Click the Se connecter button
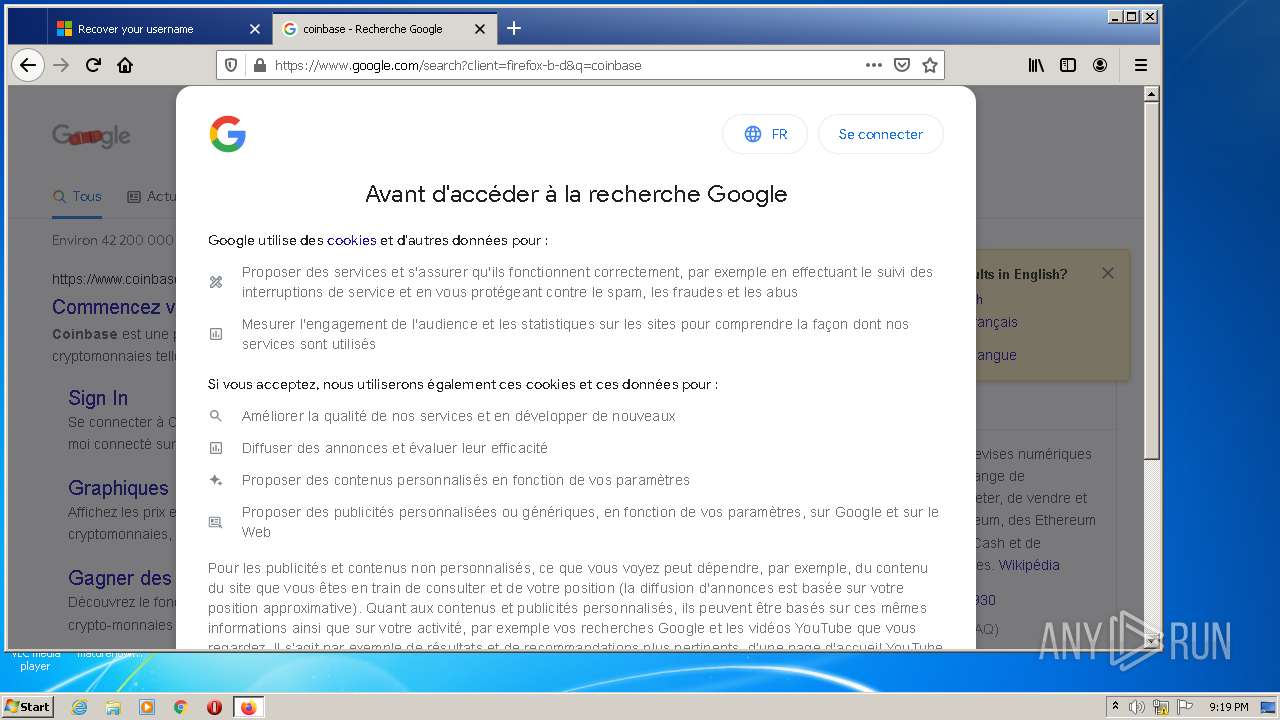Viewport: 1280px width, 720px height. coord(880,134)
